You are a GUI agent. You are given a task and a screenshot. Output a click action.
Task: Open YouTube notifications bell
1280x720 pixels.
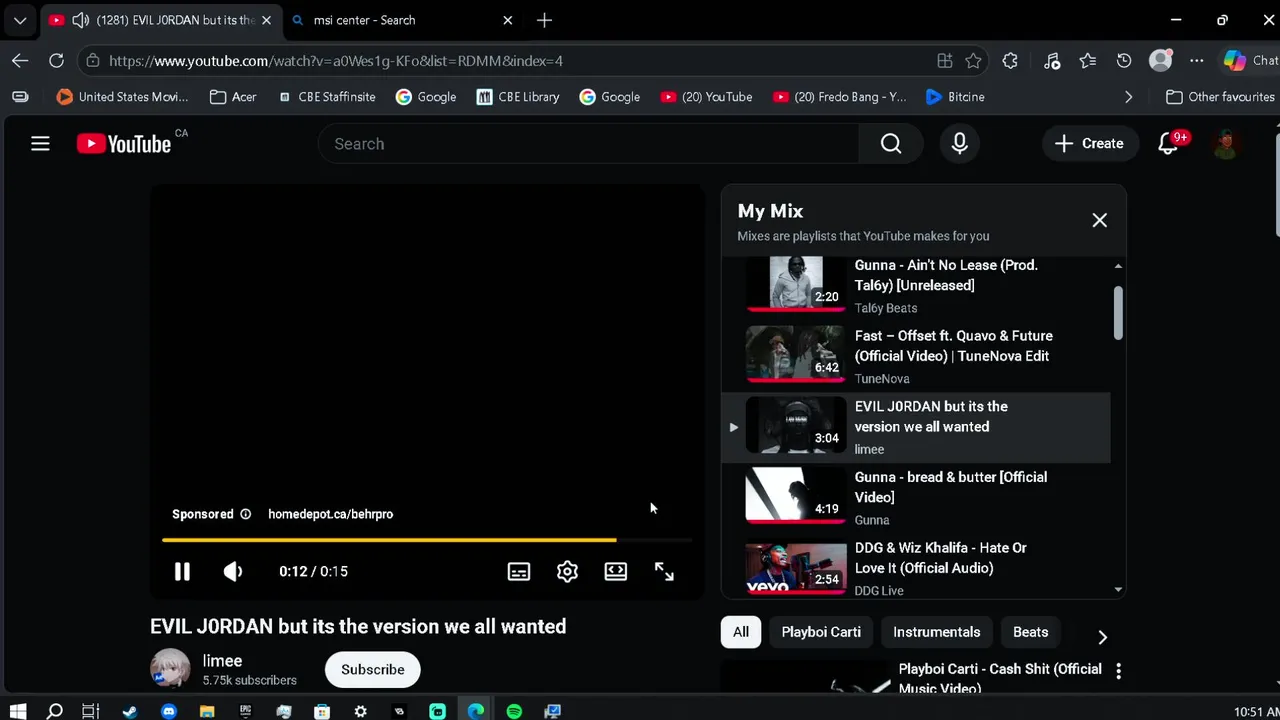[1168, 144]
